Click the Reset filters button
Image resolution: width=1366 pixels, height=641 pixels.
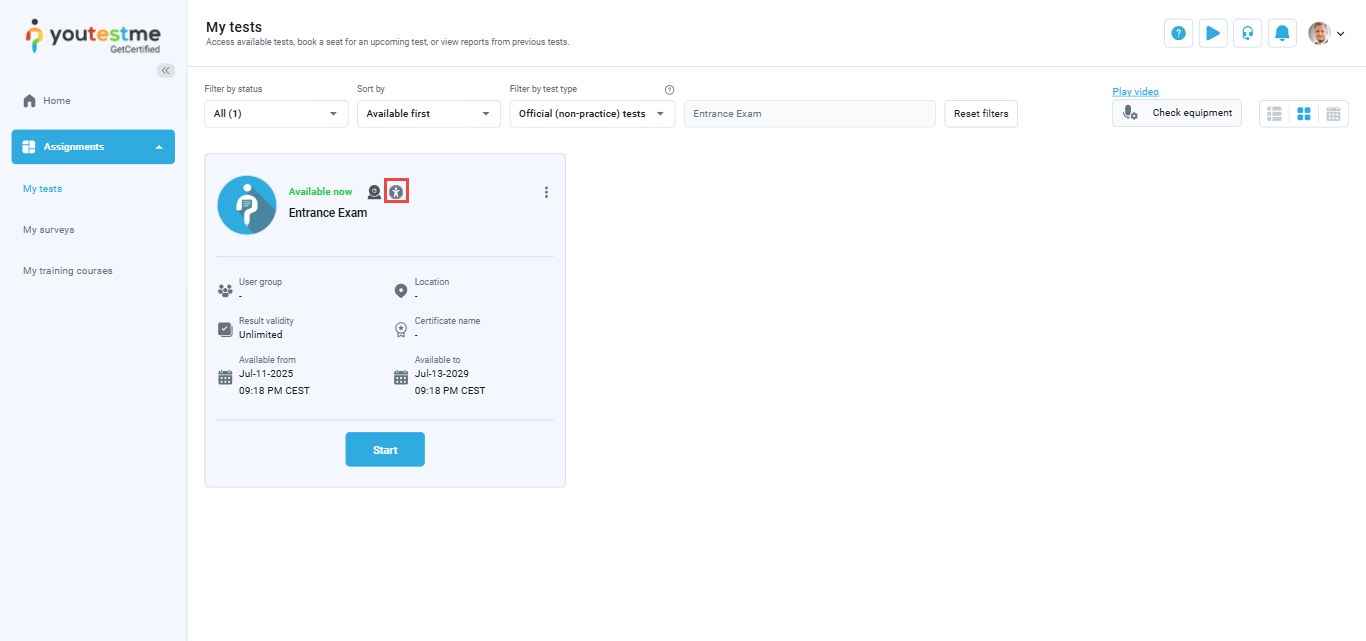[981, 114]
